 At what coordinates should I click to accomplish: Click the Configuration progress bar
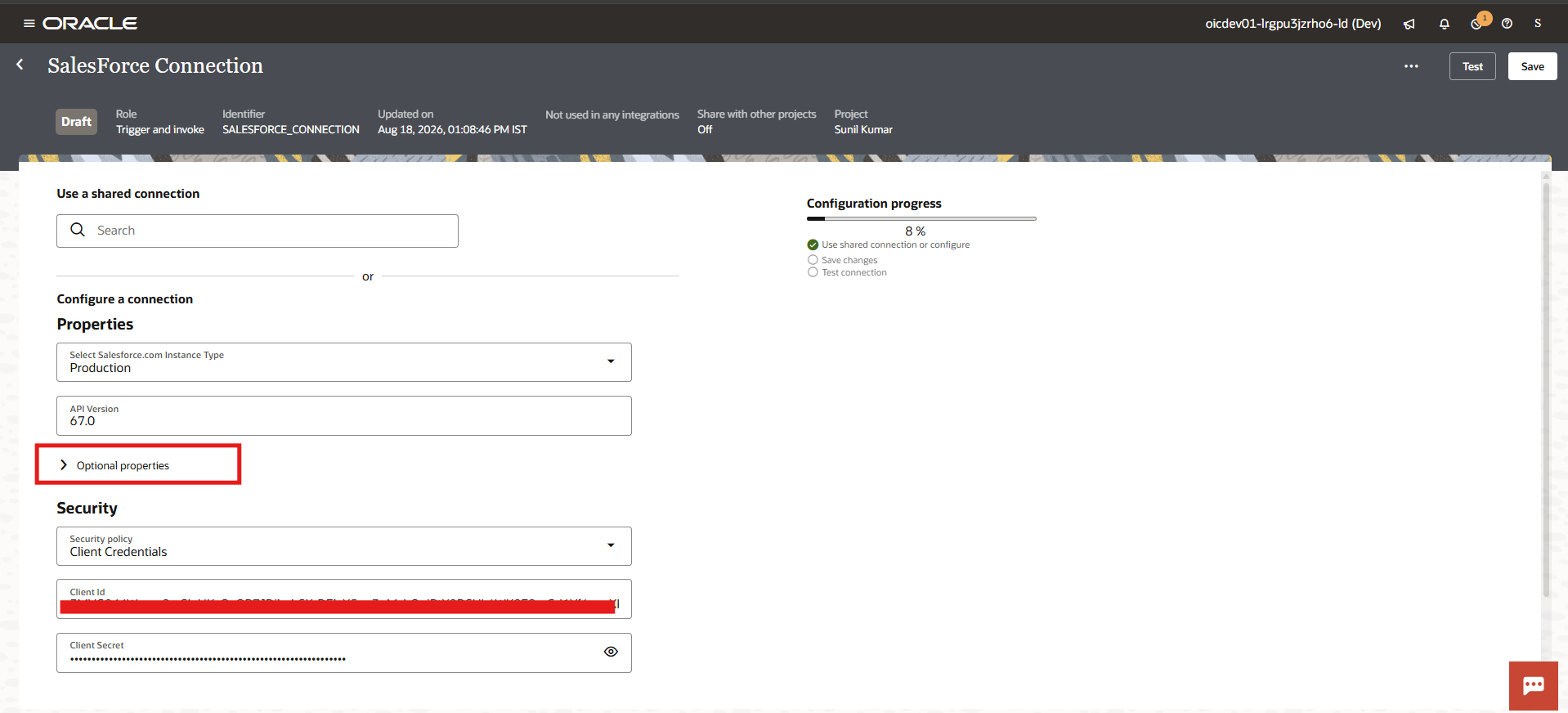coord(921,218)
